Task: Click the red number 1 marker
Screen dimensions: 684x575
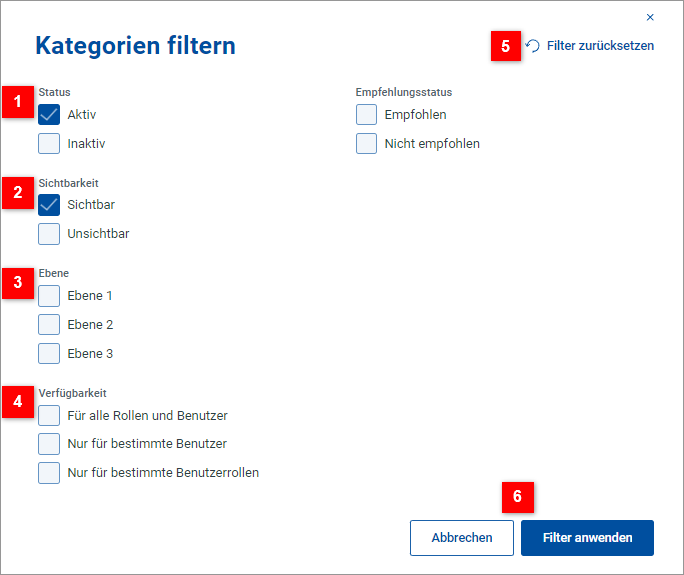Action: pyautogui.click(x=17, y=102)
